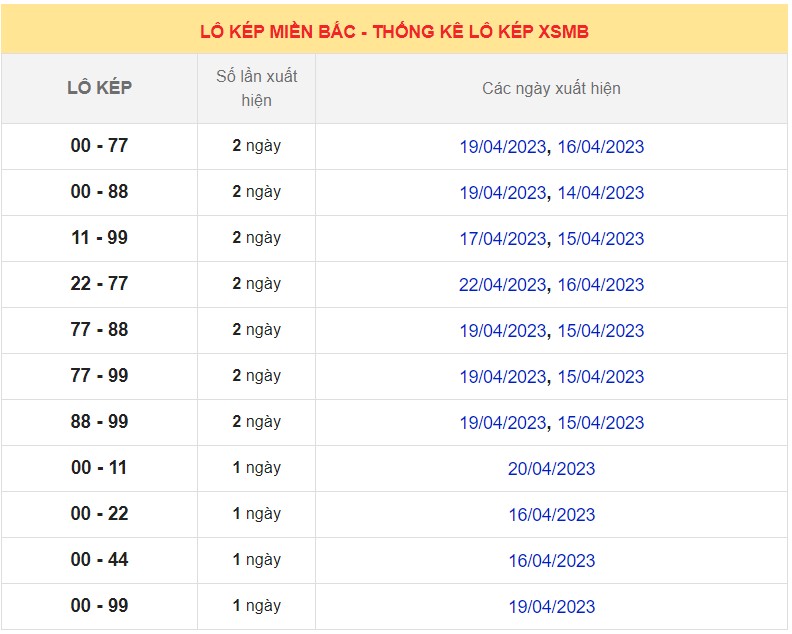Open 19/04/2023 in the 00 - 88 row
This screenshot has height=634, width=792.
[x=502, y=193]
